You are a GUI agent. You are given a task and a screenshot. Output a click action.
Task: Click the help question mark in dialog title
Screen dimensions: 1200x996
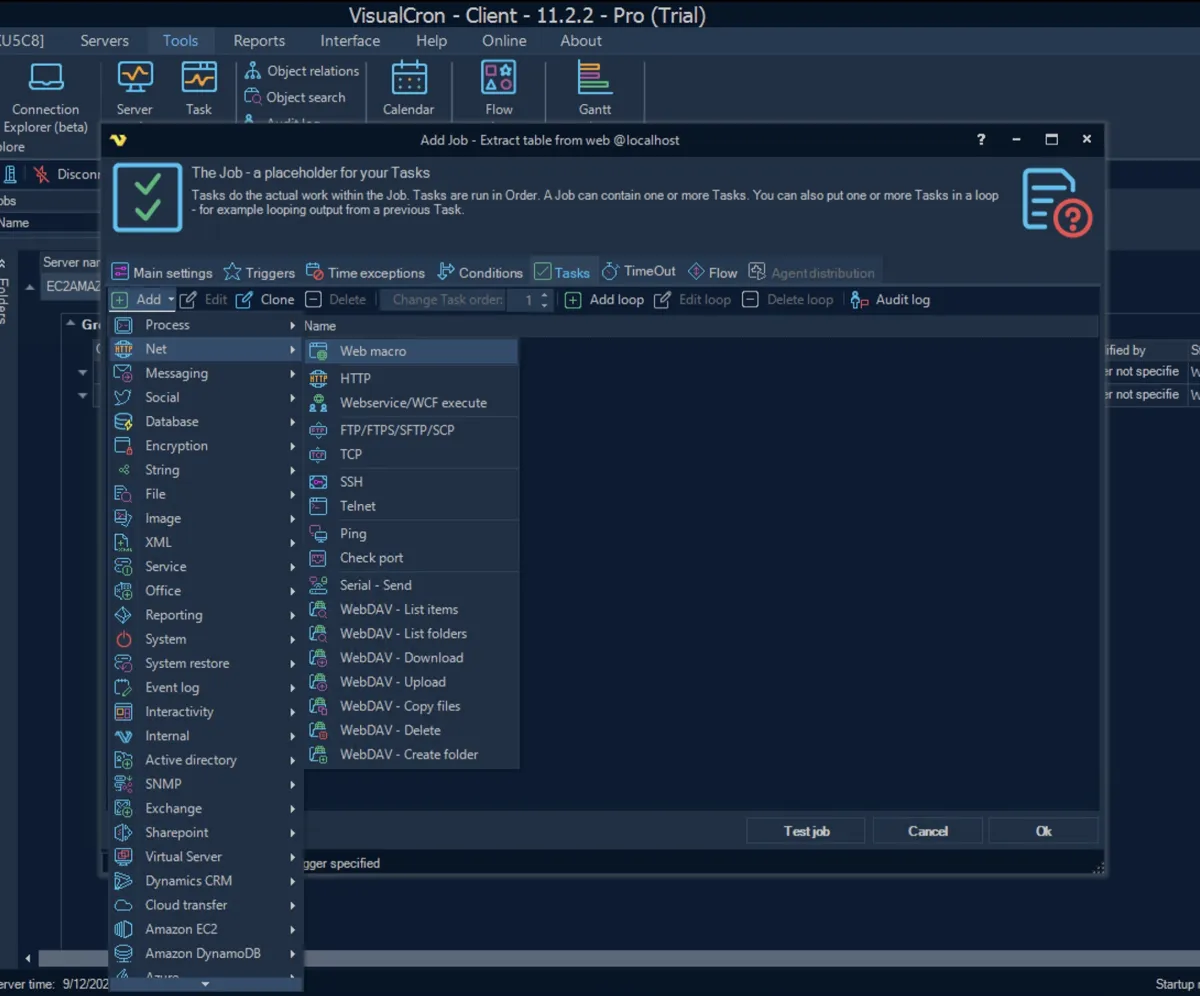point(981,140)
